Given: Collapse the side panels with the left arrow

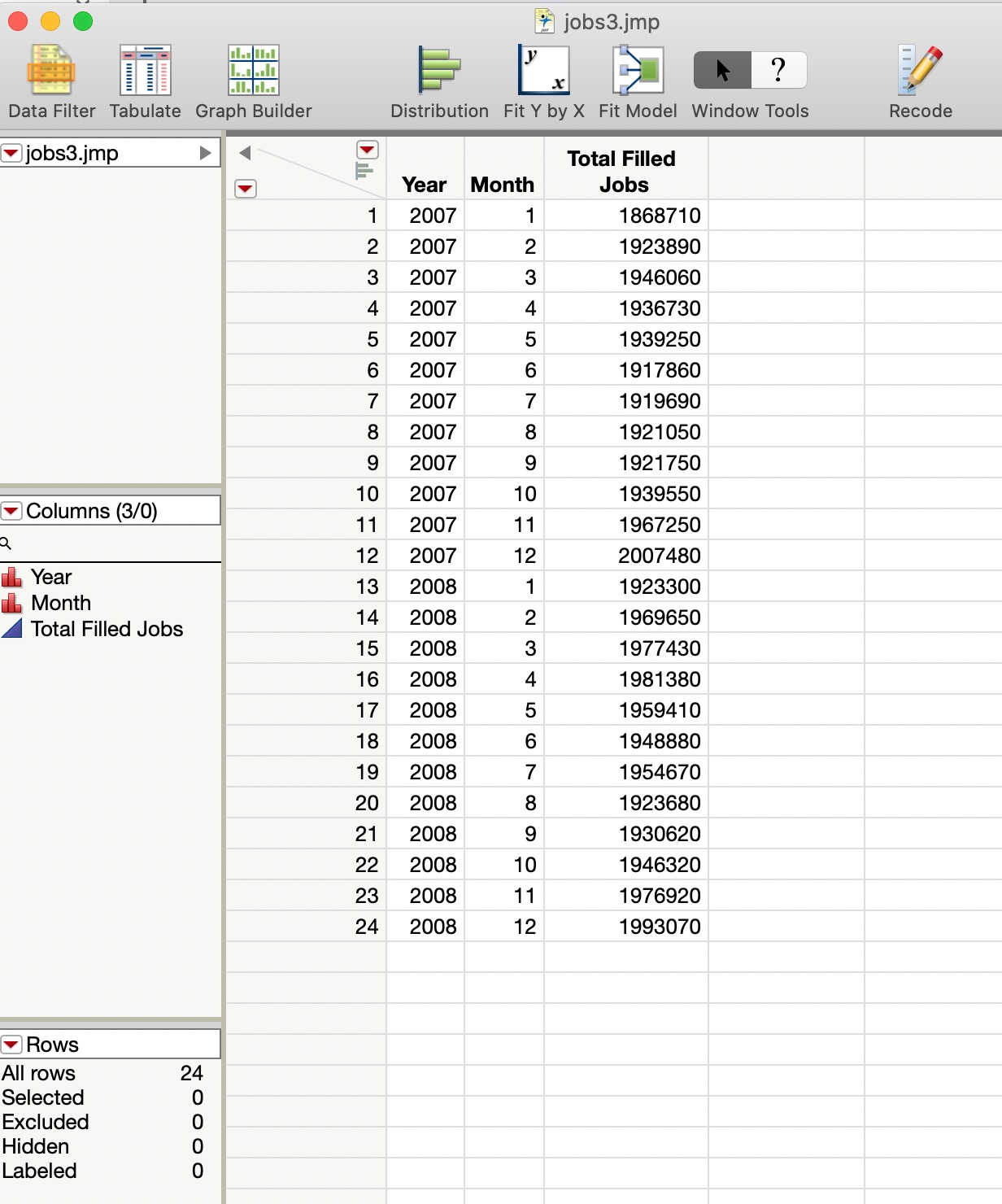Looking at the screenshot, I should (x=244, y=152).
